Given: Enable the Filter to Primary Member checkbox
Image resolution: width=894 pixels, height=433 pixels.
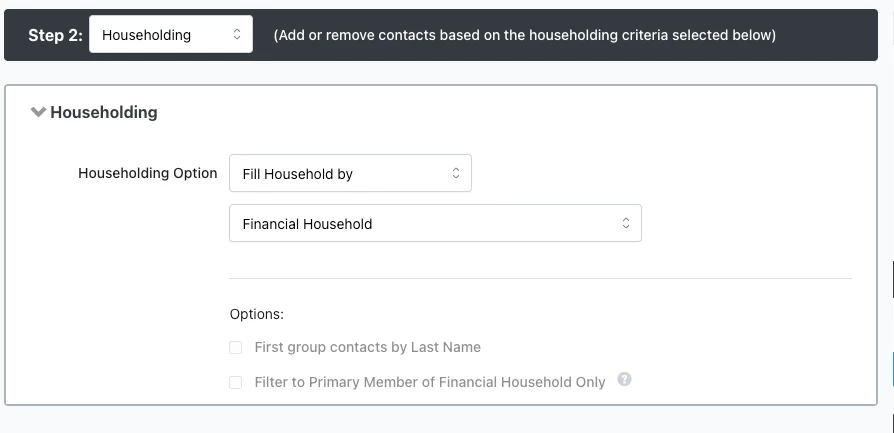Looking at the screenshot, I should tap(236, 382).
